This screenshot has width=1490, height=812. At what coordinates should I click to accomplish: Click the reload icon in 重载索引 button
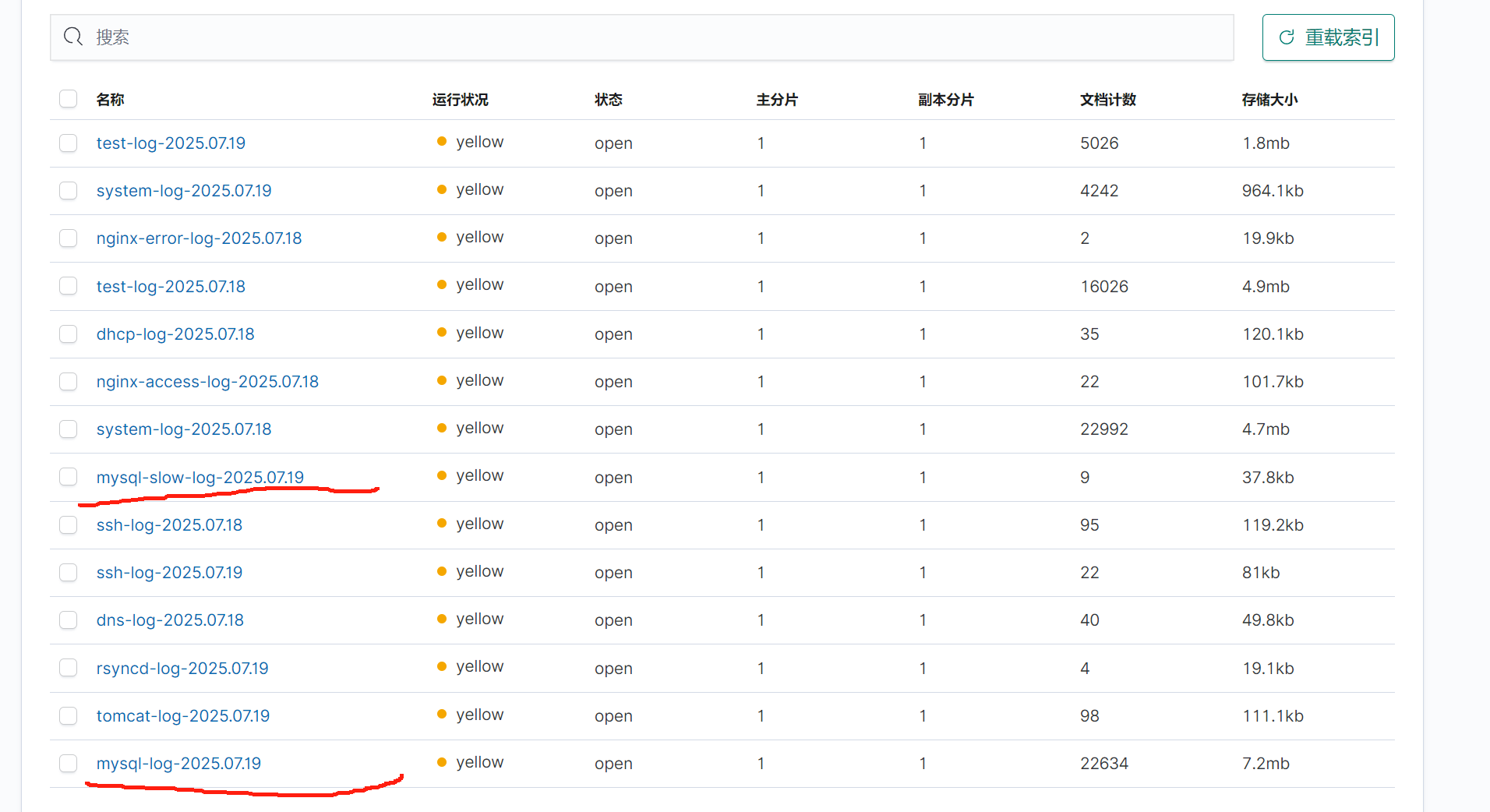[x=1287, y=37]
